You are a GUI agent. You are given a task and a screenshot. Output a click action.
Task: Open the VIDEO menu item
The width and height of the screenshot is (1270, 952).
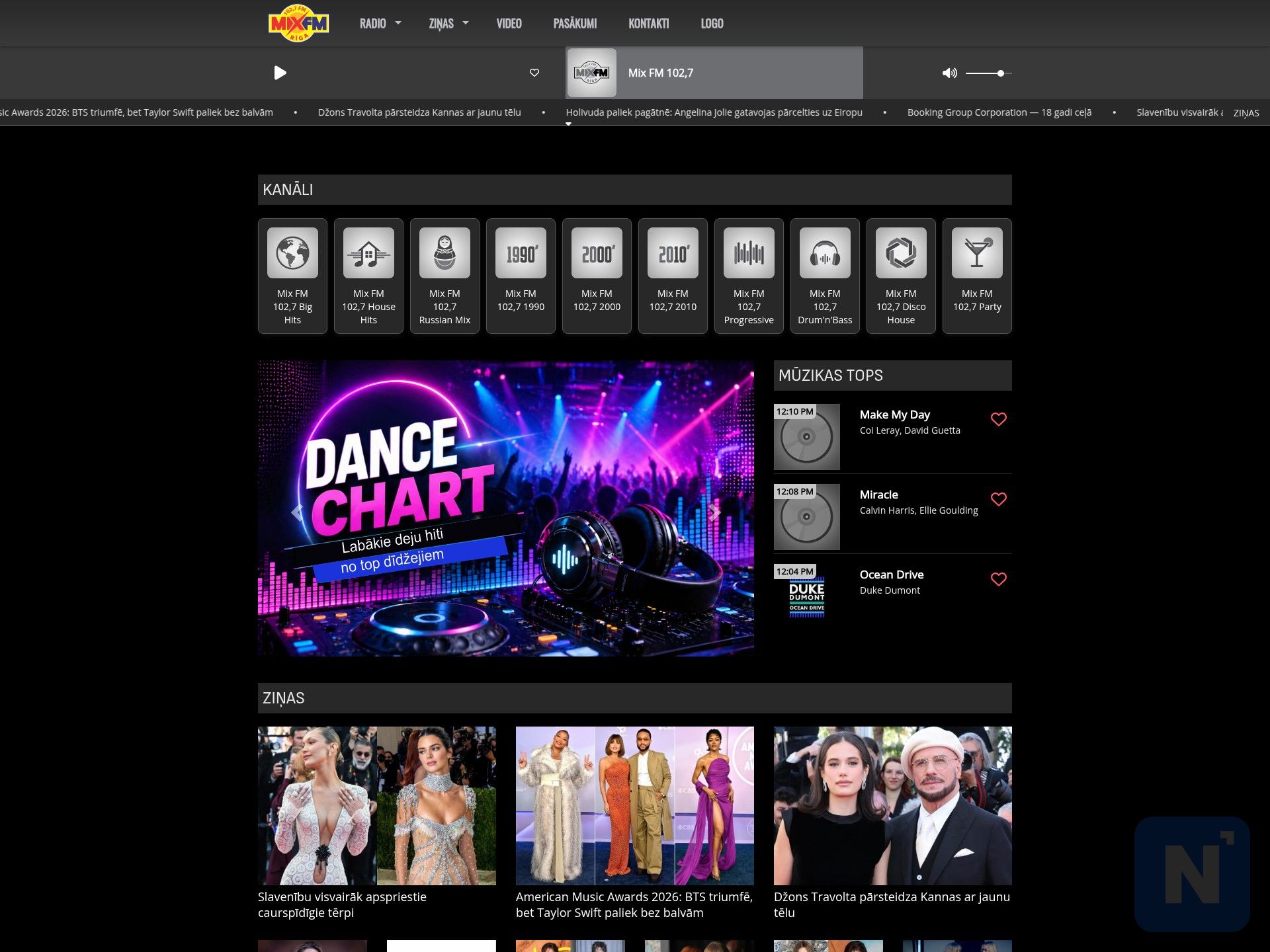(509, 23)
